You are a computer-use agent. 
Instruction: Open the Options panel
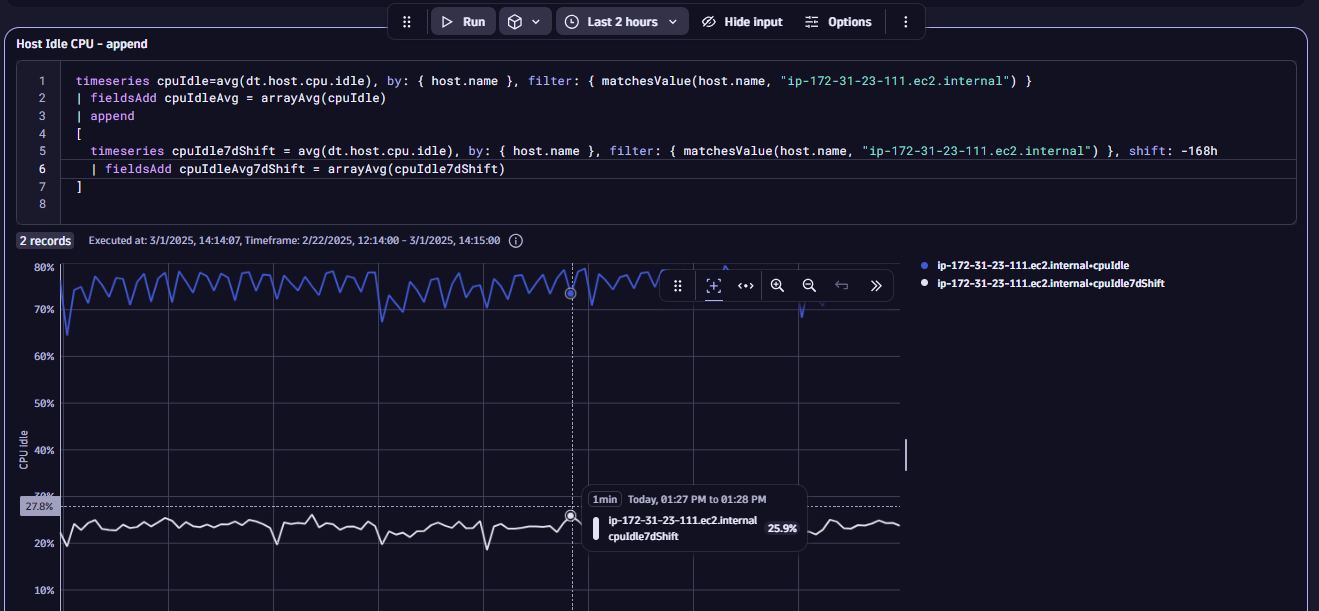tap(838, 22)
